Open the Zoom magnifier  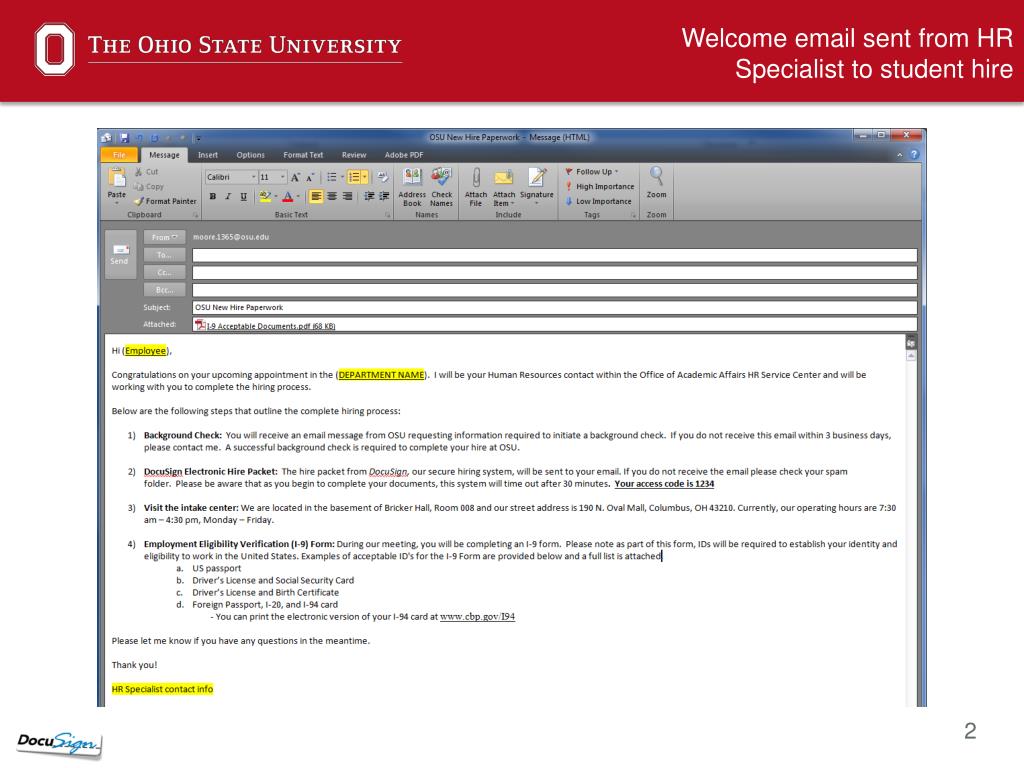coord(656,183)
